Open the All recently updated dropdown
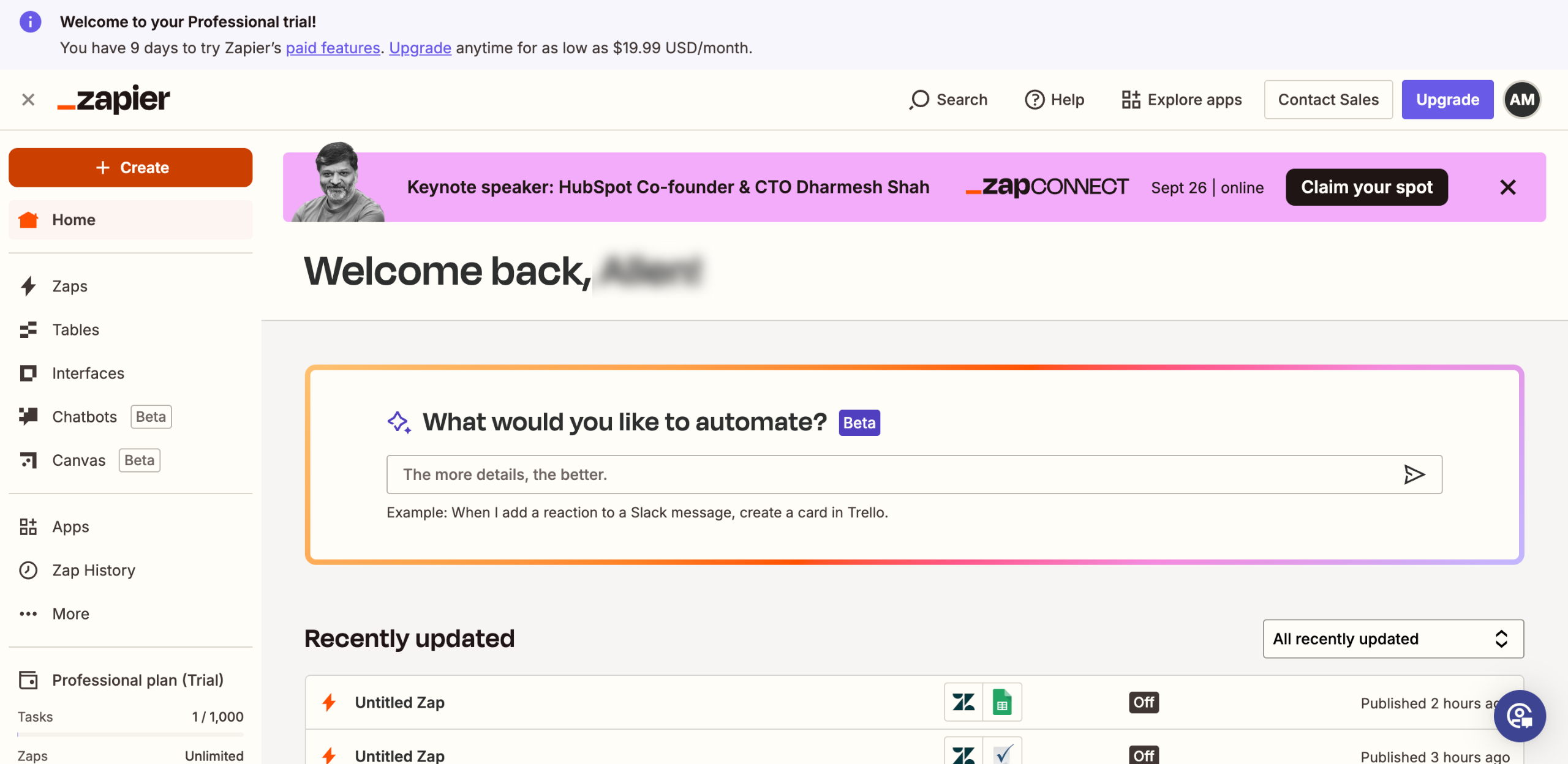The height and width of the screenshot is (764, 1568). (x=1393, y=639)
